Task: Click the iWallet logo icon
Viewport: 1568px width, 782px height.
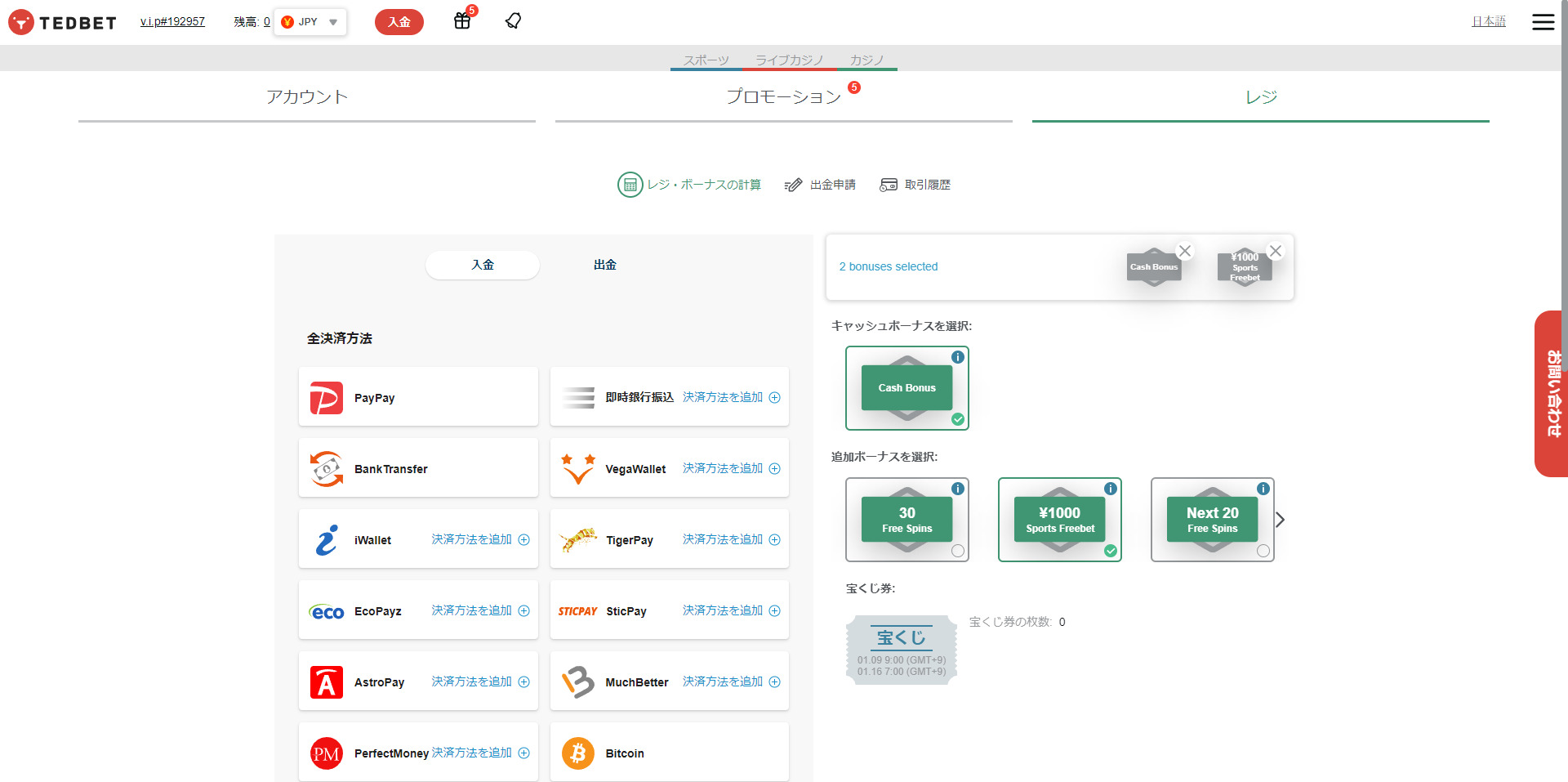Action: coord(327,540)
